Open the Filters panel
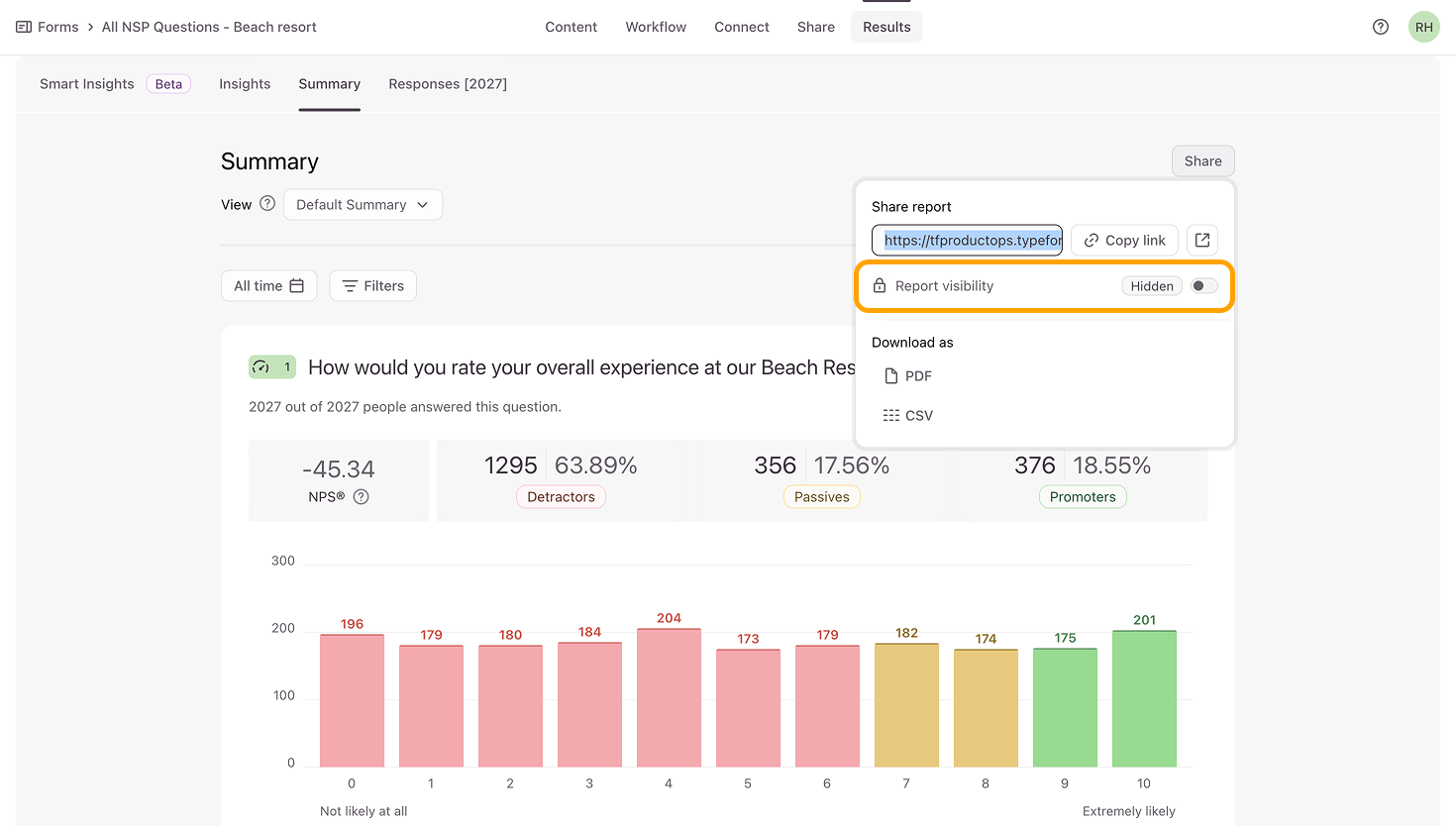1456x826 pixels. tap(372, 286)
